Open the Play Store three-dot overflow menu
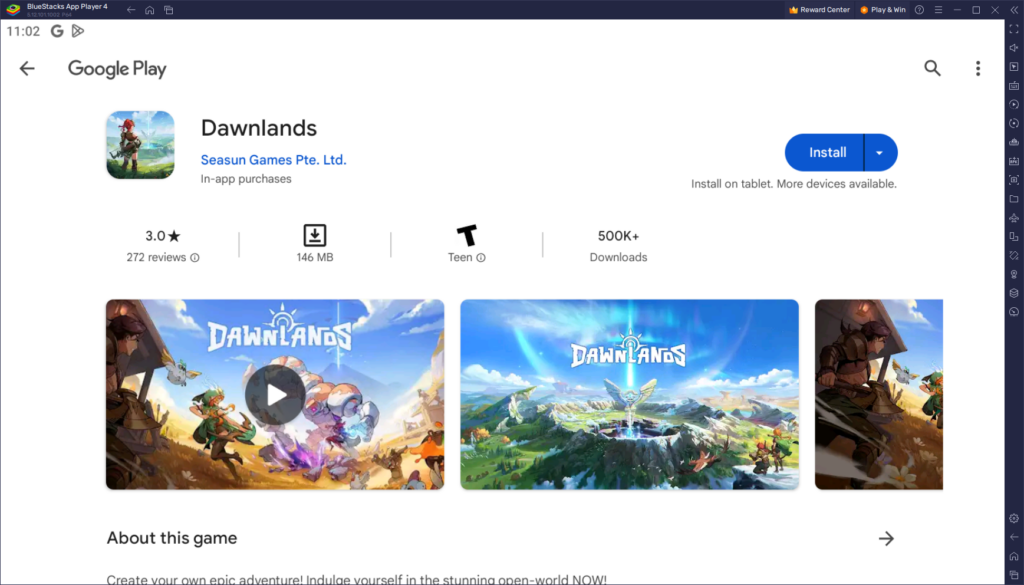 (x=977, y=68)
